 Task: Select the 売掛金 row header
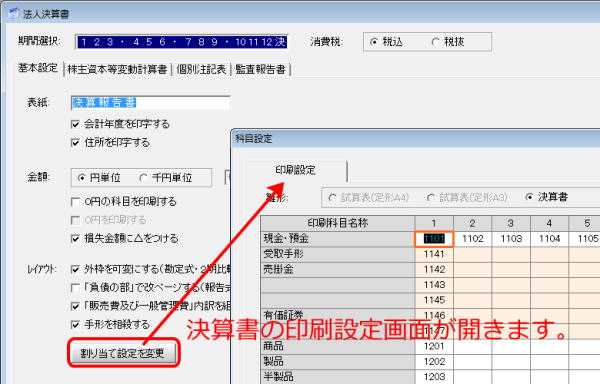[x=338, y=270]
